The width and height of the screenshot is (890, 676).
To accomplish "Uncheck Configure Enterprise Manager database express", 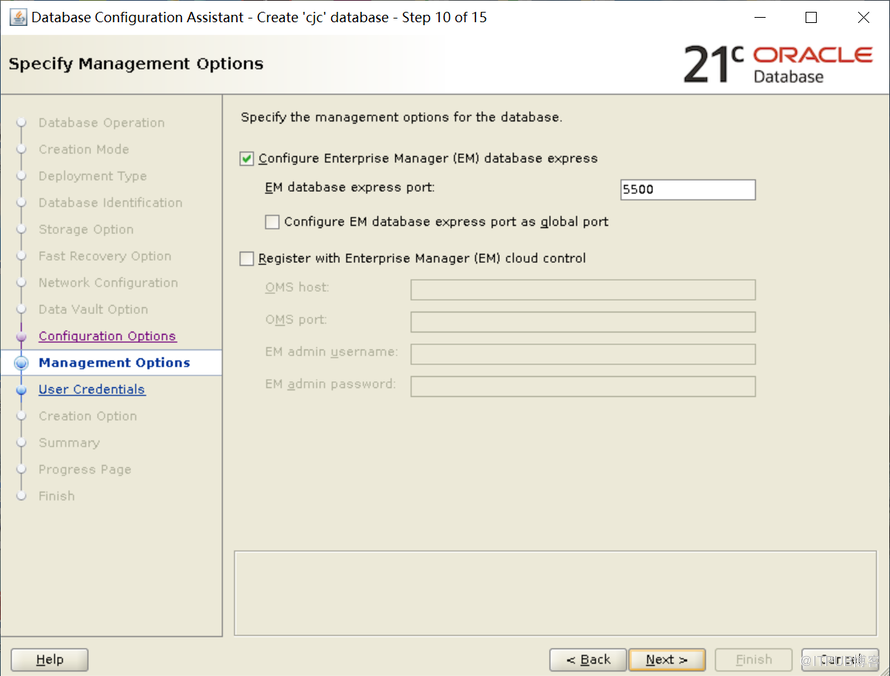I will click(x=246, y=158).
